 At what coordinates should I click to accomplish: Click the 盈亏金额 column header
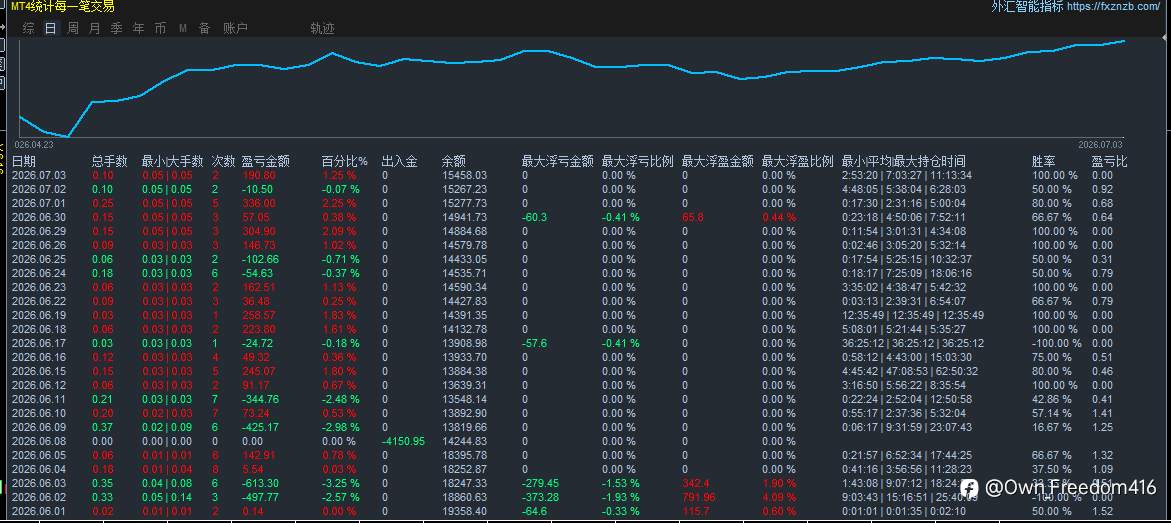point(265,161)
